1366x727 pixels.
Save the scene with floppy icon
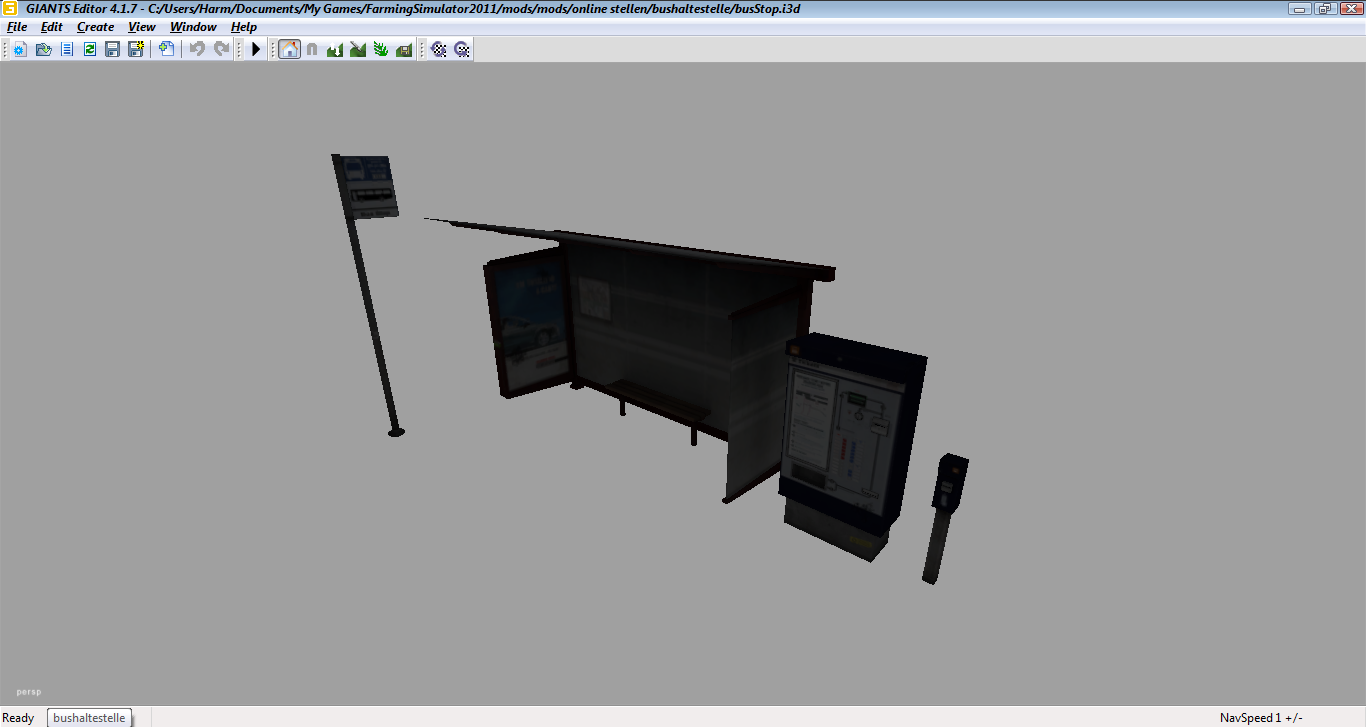[x=113, y=49]
